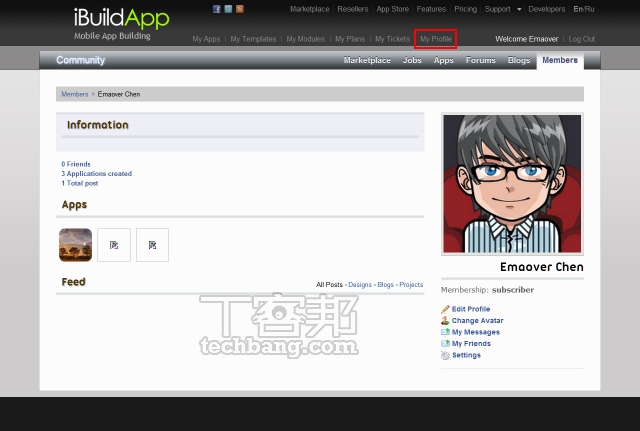The image size is (640, 431).
Task: Open the Blogs community tab
Action: point(518,60)
